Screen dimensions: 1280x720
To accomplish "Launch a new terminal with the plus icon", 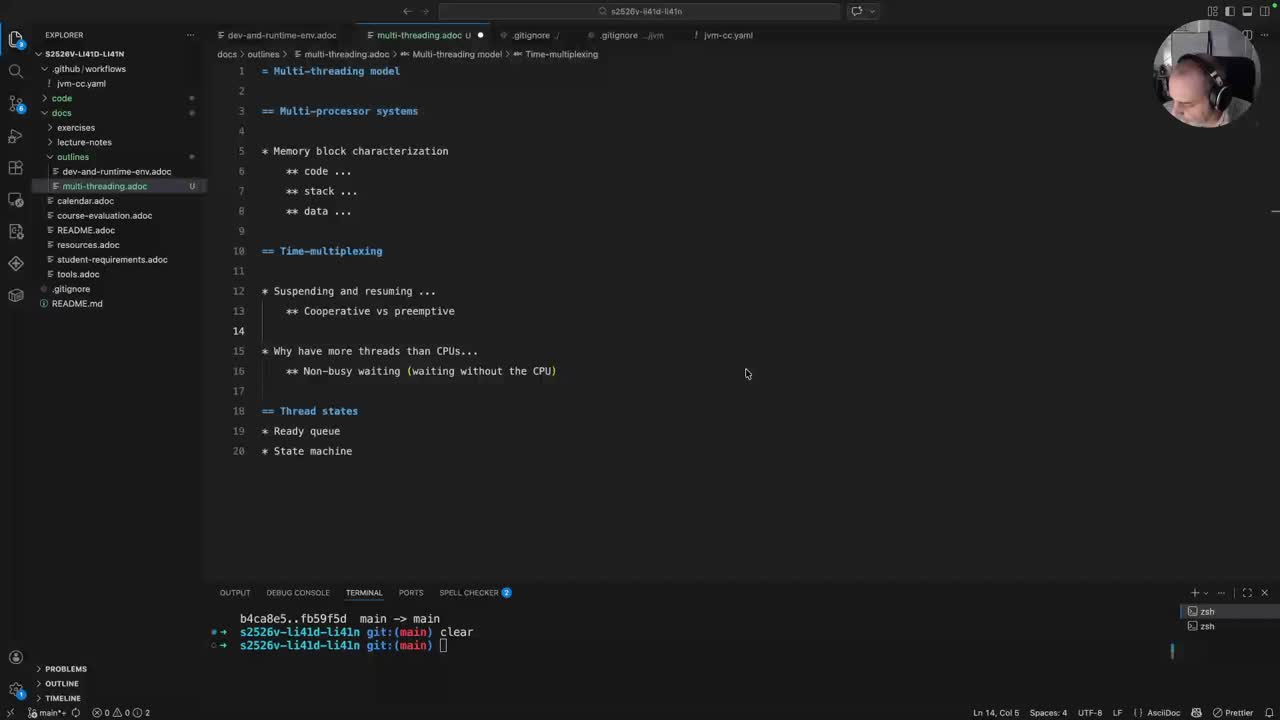I will [1193, 592].
